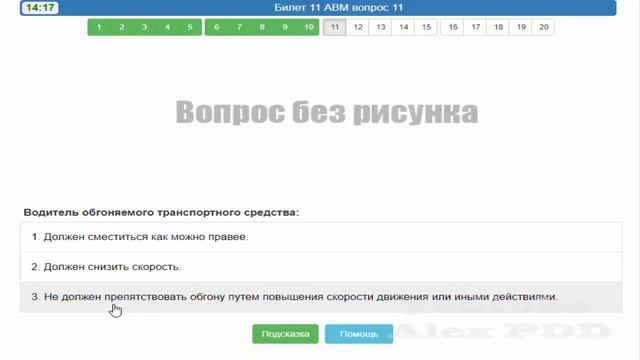
Task: Jump to question 16
Action: point(453,27)
